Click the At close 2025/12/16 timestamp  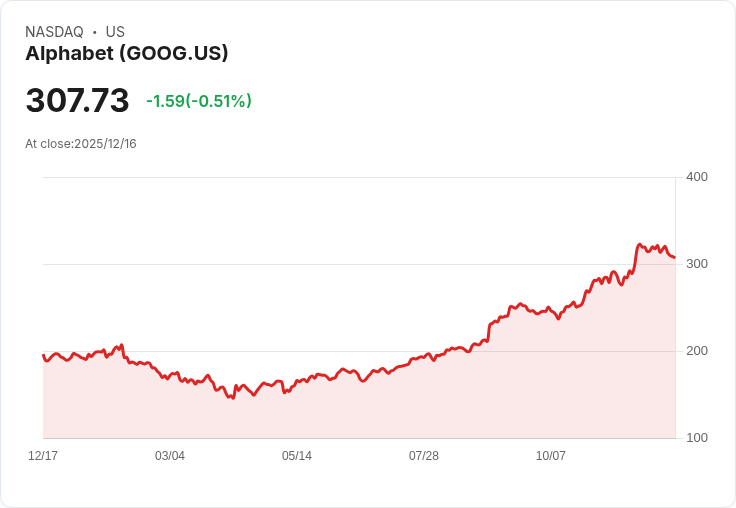[x=81, y=144]
